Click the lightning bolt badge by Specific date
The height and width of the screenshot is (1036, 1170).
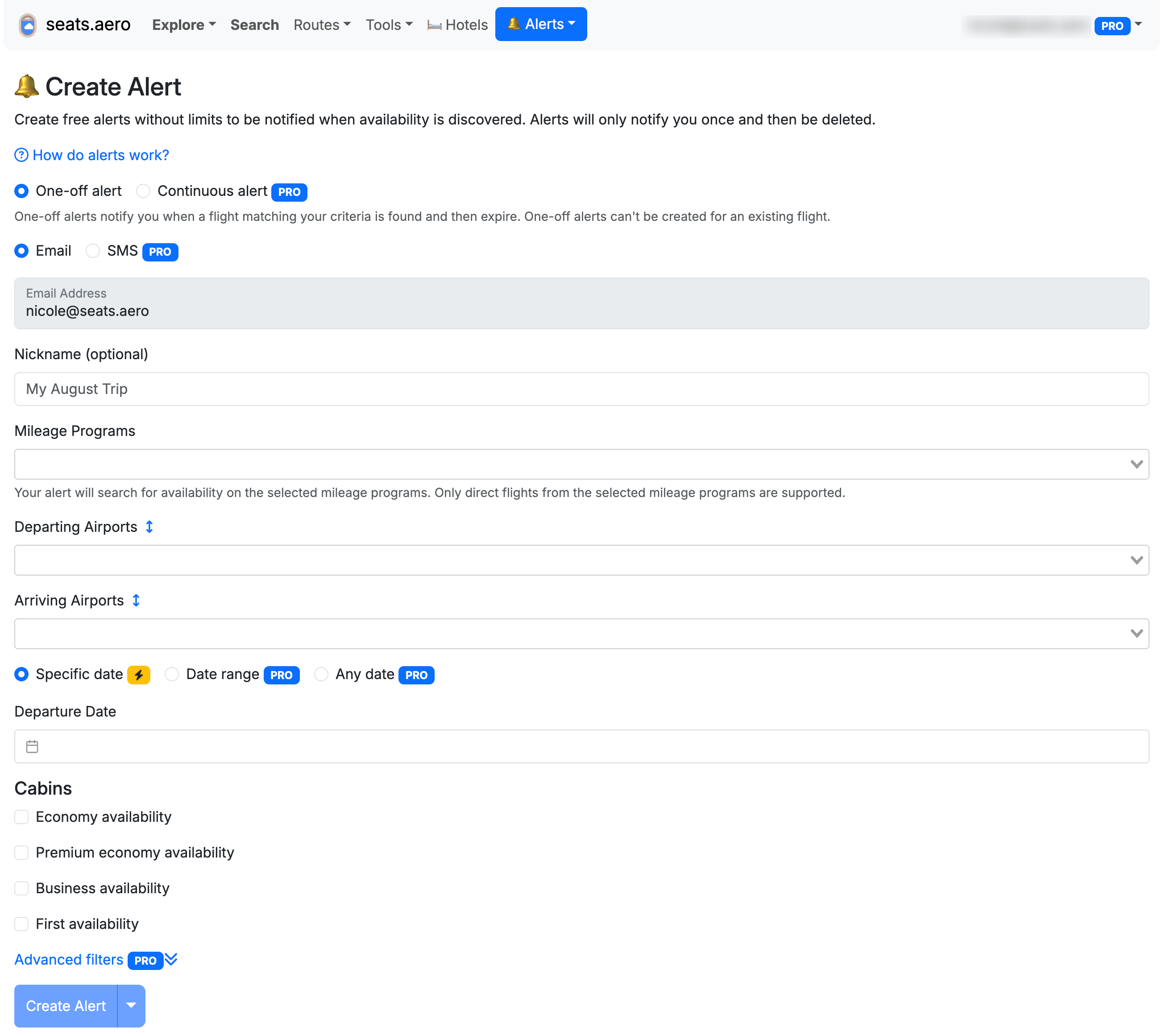tap(139, 675)
